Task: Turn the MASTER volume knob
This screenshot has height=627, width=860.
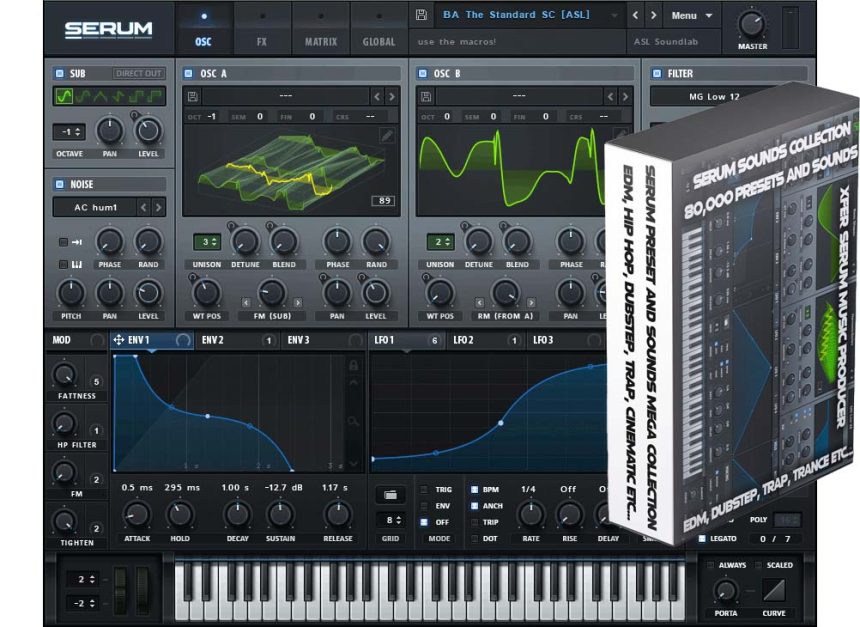Action: tap(750, 22)
